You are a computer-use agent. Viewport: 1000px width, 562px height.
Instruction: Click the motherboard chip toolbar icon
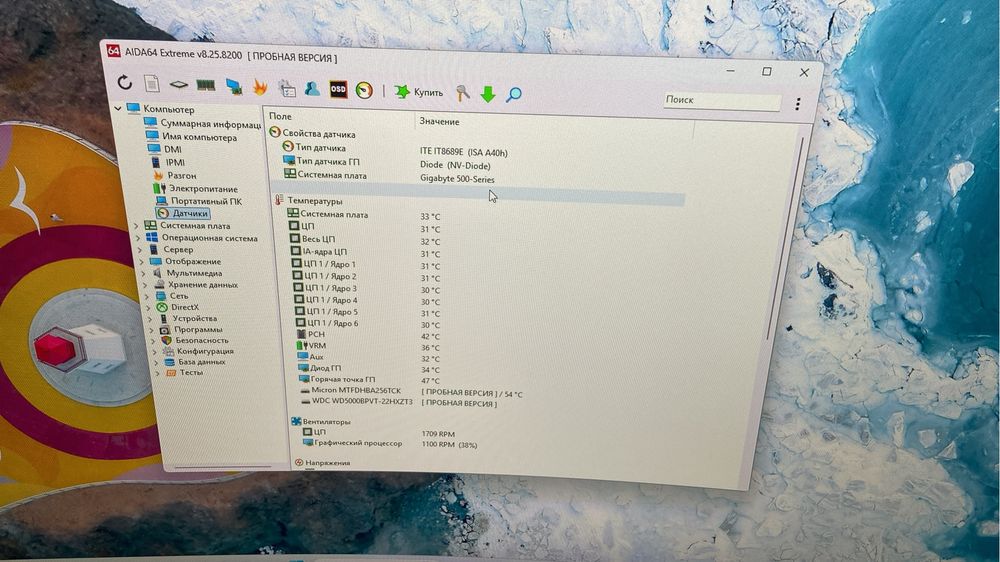(178, 84)
